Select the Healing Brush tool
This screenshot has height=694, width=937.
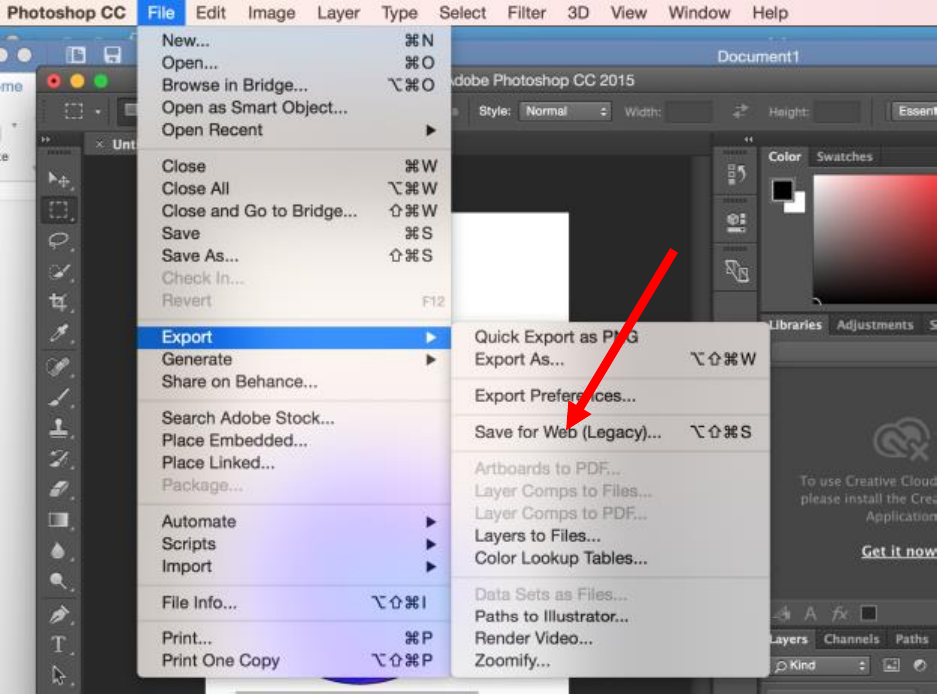(59, 366)
